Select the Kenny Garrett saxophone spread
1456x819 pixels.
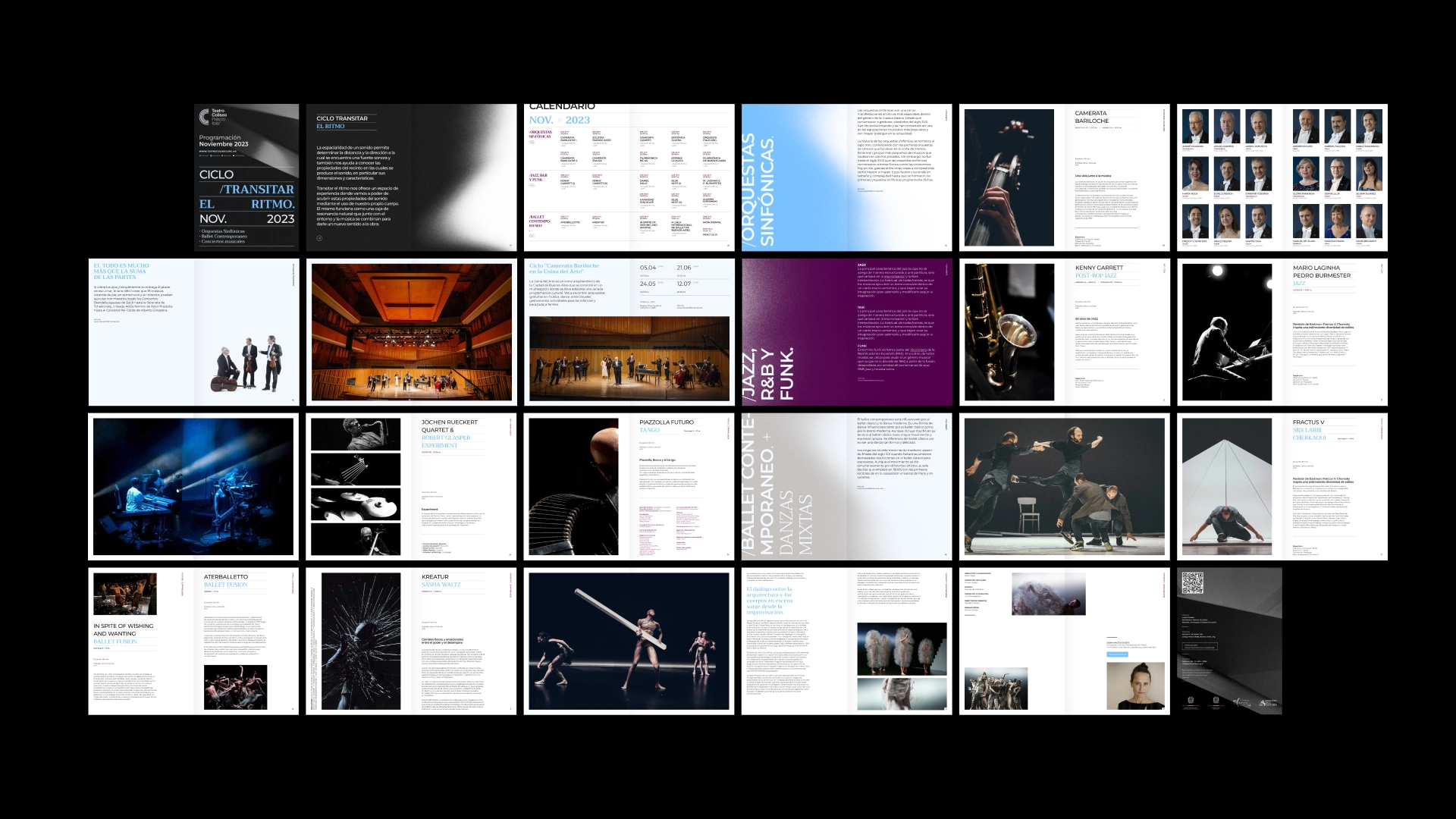[1064, 332]
